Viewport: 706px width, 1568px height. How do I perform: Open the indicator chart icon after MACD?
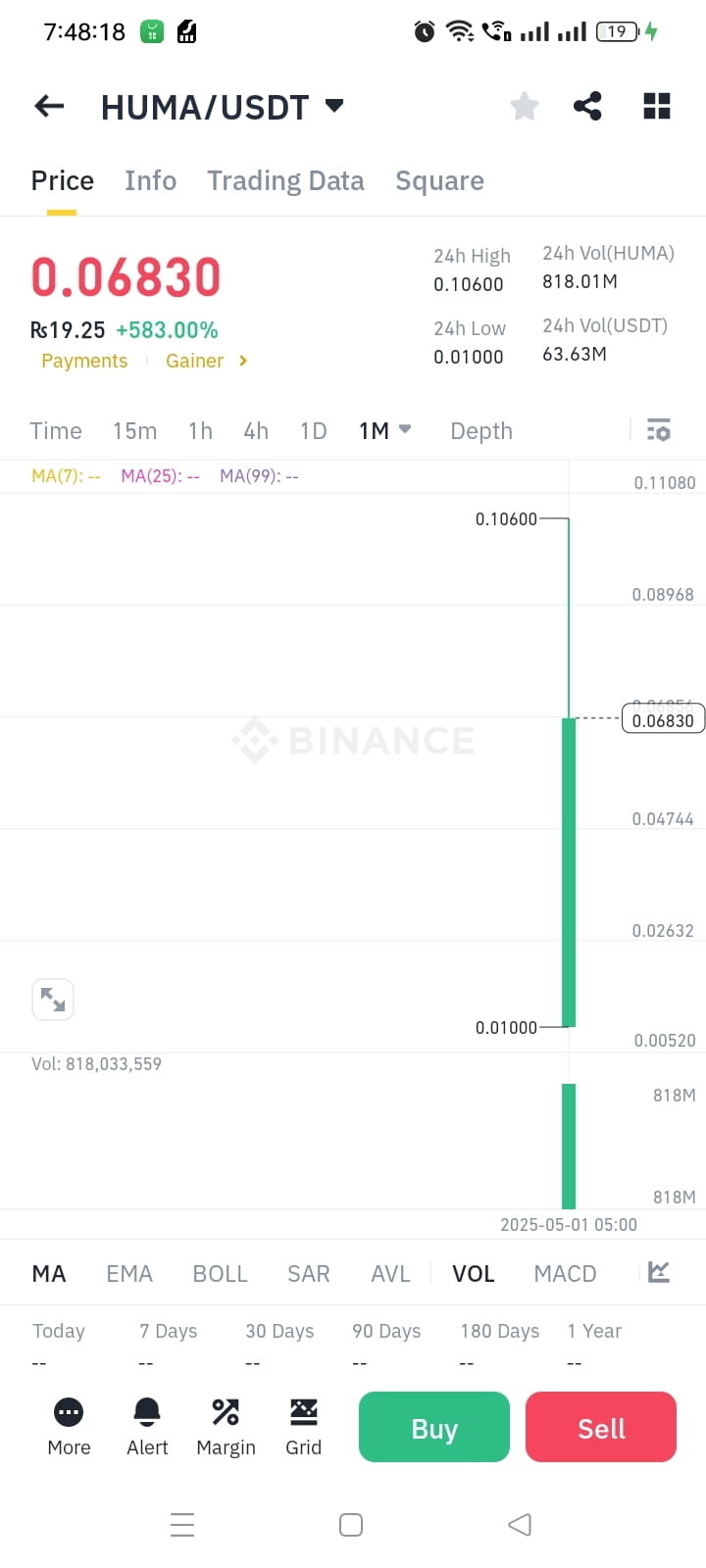coord(659,1272)
